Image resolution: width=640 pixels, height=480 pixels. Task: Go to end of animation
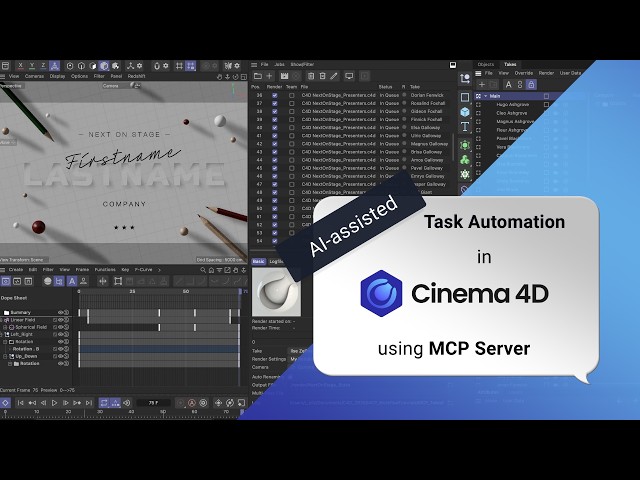(89, 403)
